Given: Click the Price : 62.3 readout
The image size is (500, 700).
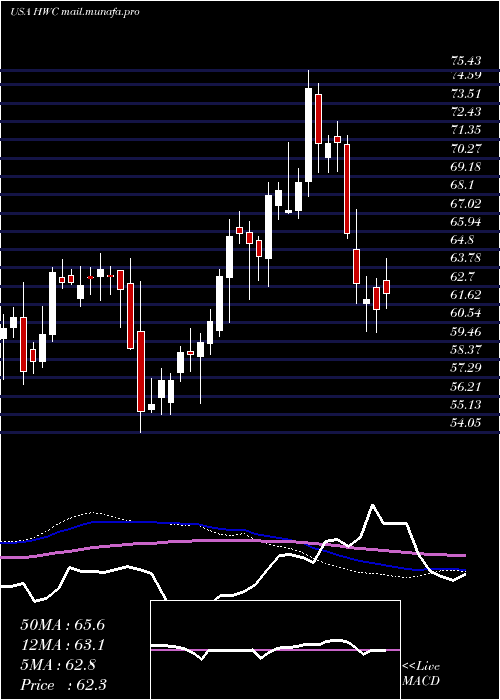Looking at the screenshot, I should [x=63, y=685].
